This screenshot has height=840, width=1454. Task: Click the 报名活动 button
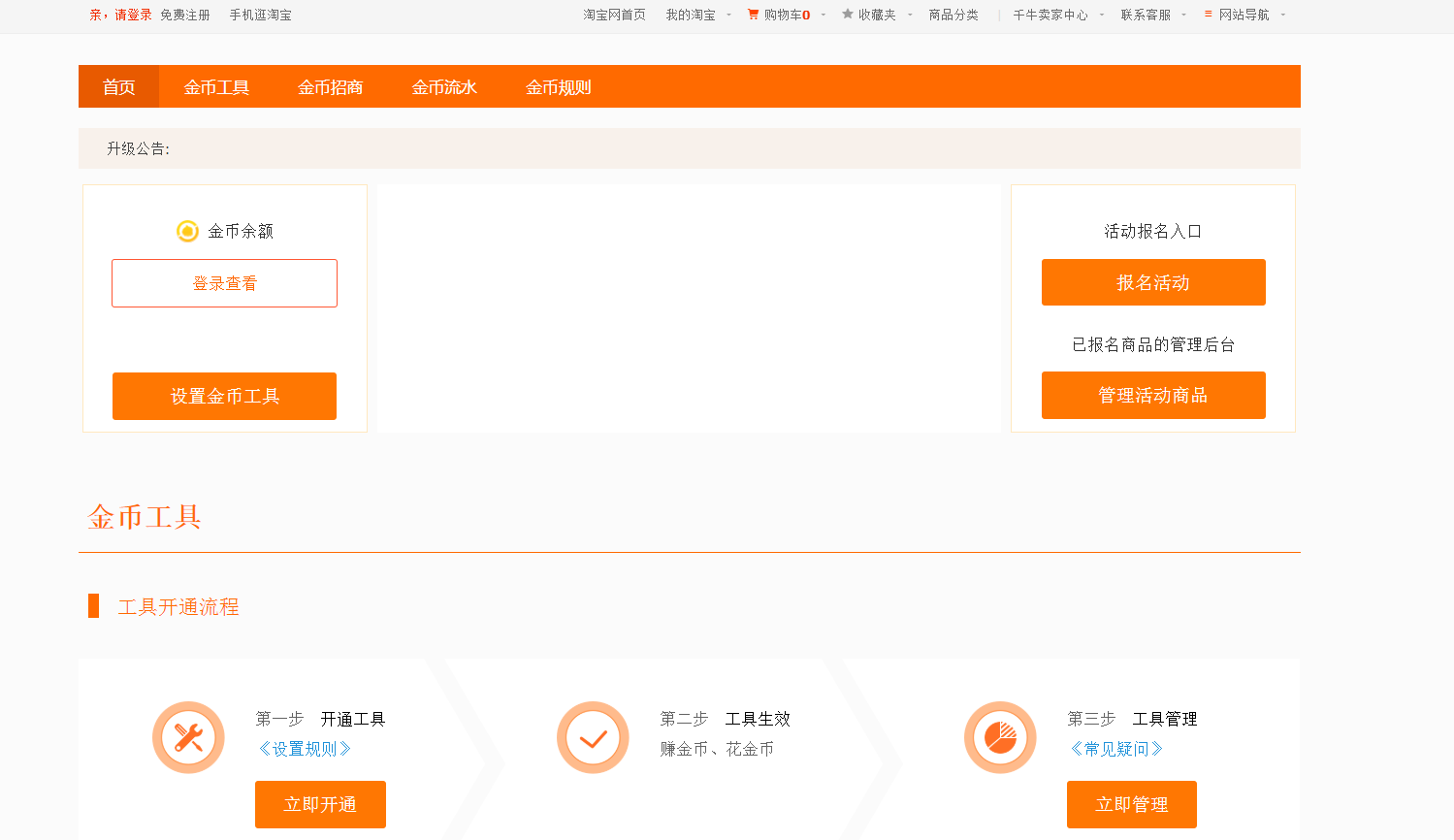coord(1153,282)
